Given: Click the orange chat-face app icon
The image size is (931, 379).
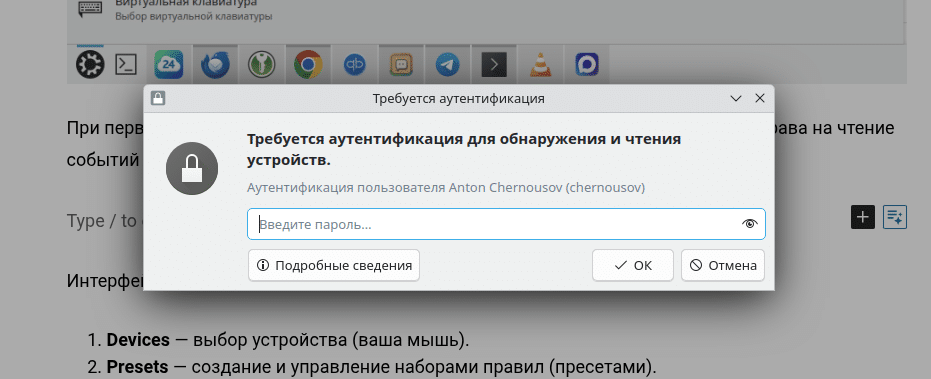Looking at the screenshot, I should coord(401,64).
